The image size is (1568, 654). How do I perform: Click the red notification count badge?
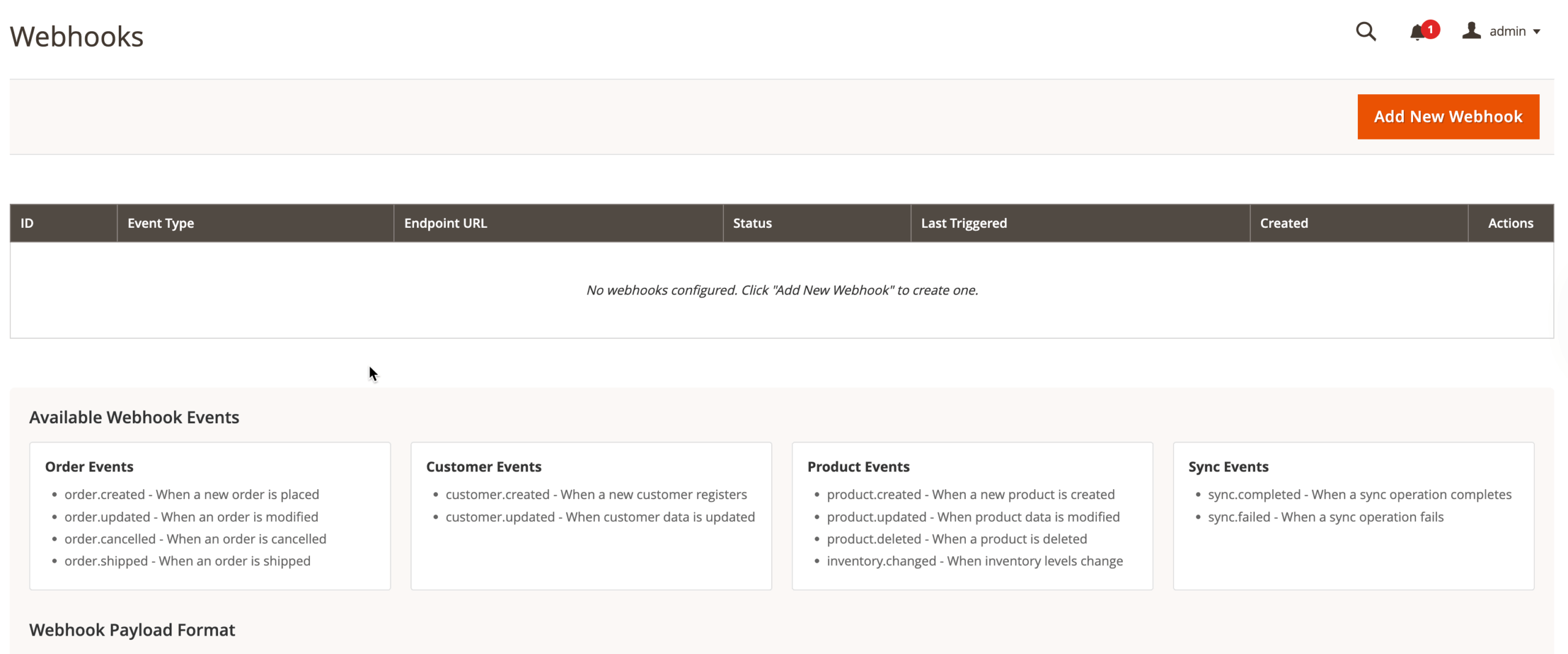pos(1430,29)
